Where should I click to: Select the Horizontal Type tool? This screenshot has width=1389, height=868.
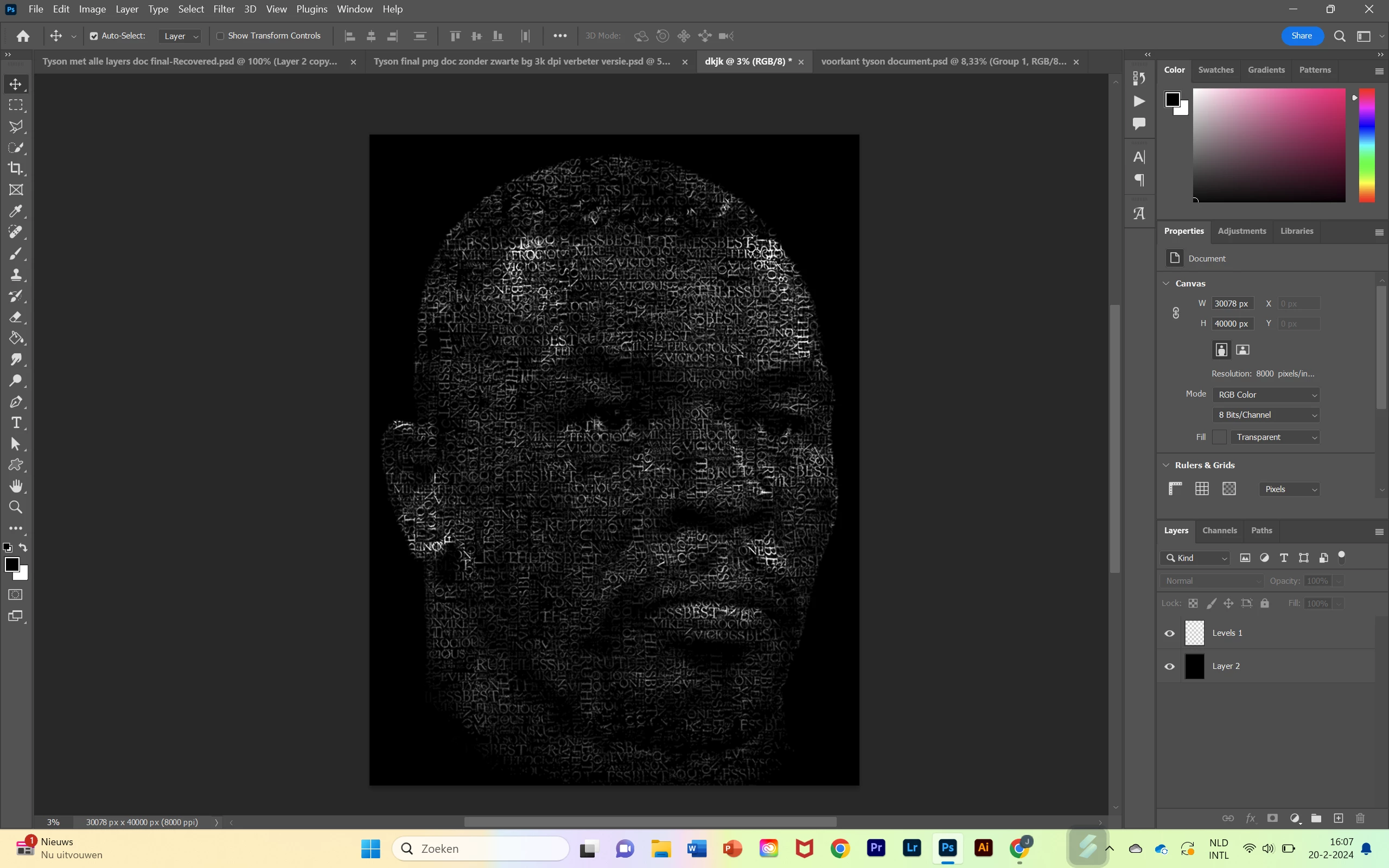[x=16, y=423]
